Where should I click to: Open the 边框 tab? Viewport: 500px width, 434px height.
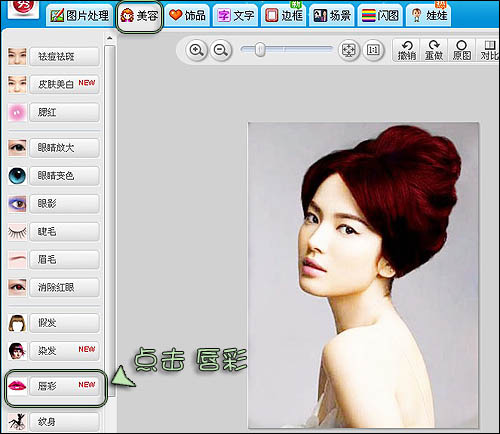(284, 15)
